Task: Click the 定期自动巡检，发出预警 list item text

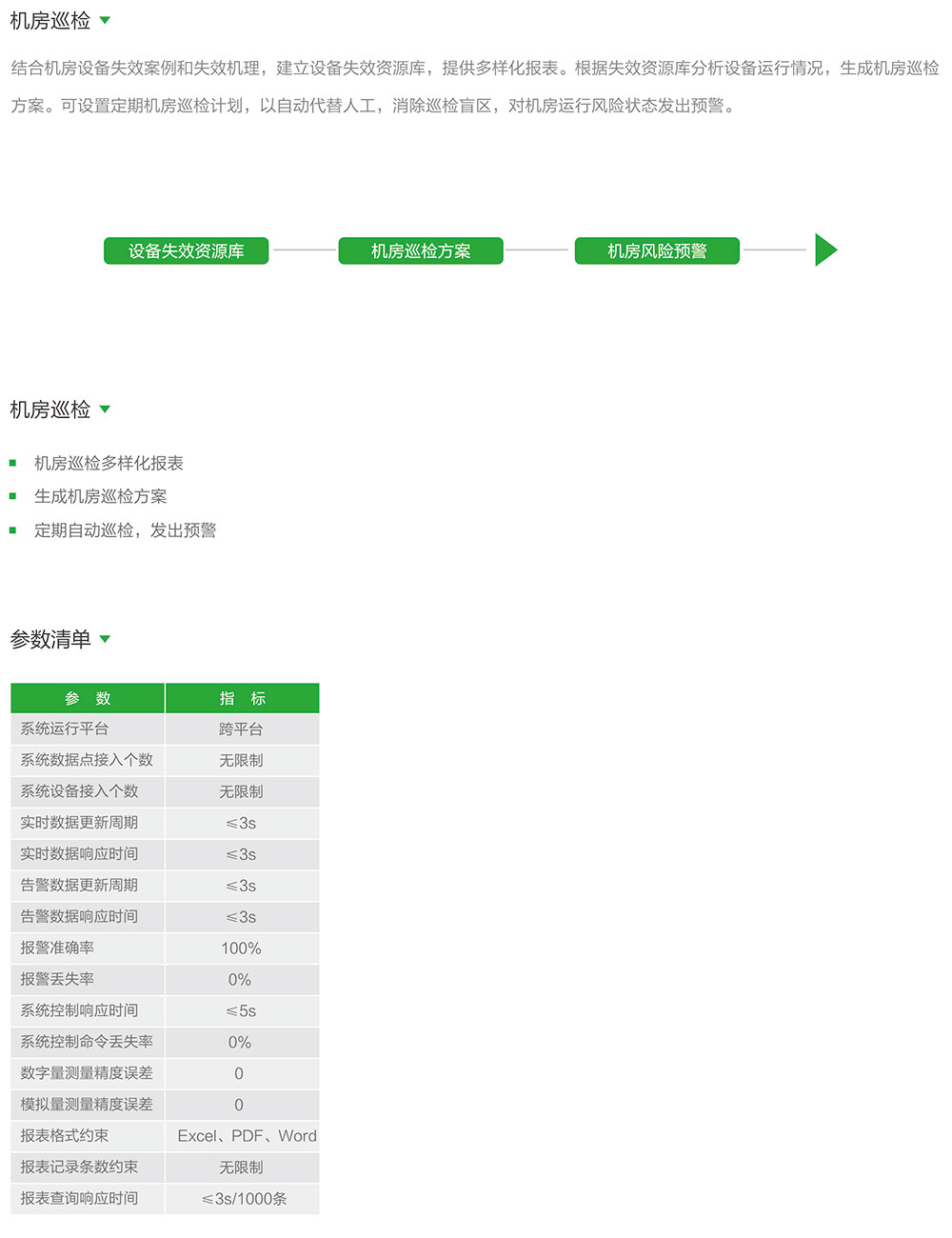Action: (x=125, y=530)
